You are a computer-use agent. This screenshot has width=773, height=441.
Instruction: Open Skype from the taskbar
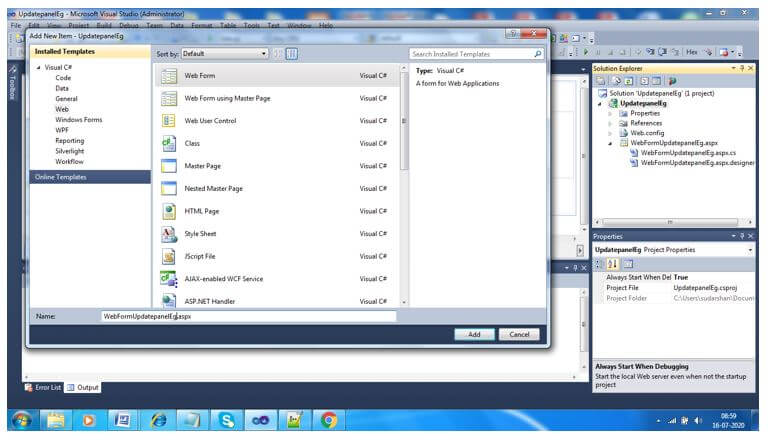226,420
